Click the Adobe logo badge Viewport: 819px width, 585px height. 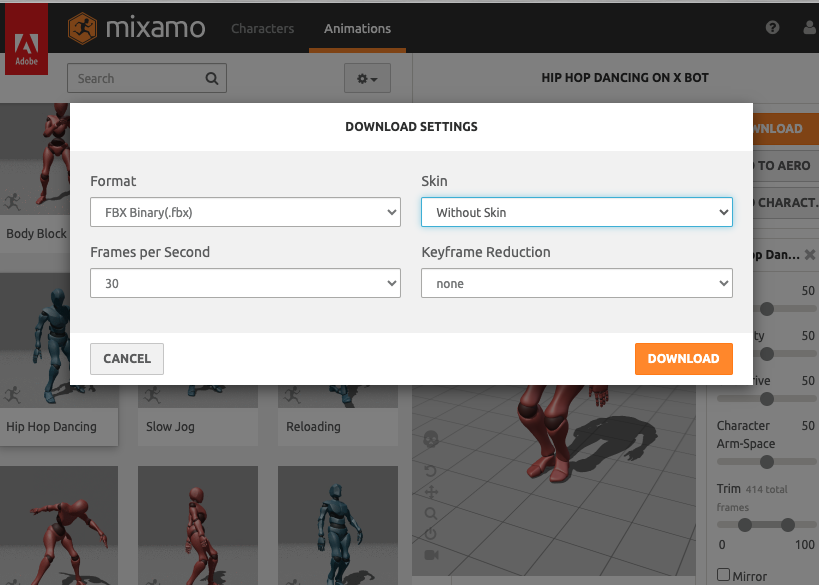[26, 39]
